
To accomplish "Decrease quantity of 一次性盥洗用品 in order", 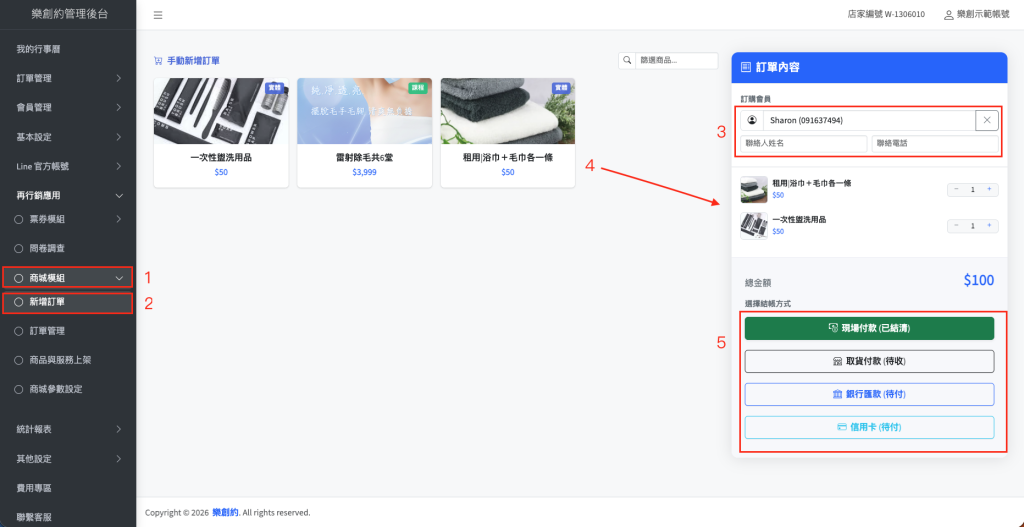I will (956, 225).
